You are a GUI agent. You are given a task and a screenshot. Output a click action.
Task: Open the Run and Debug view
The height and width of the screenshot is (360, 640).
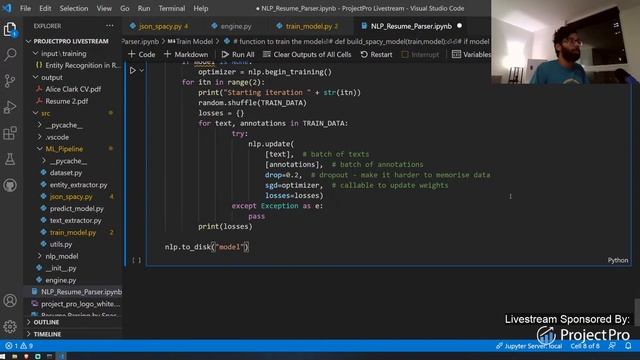pos(10,107)
